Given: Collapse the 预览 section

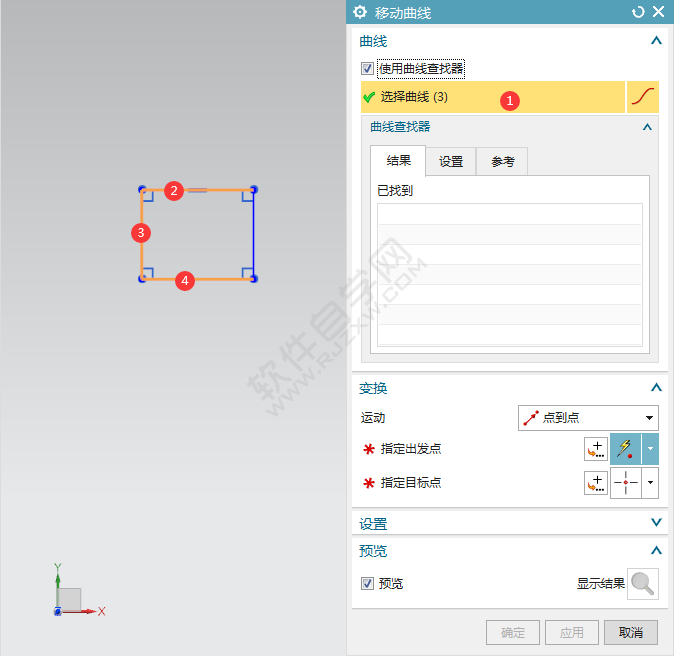Looking at the screenshot, I should coord(656,550).
